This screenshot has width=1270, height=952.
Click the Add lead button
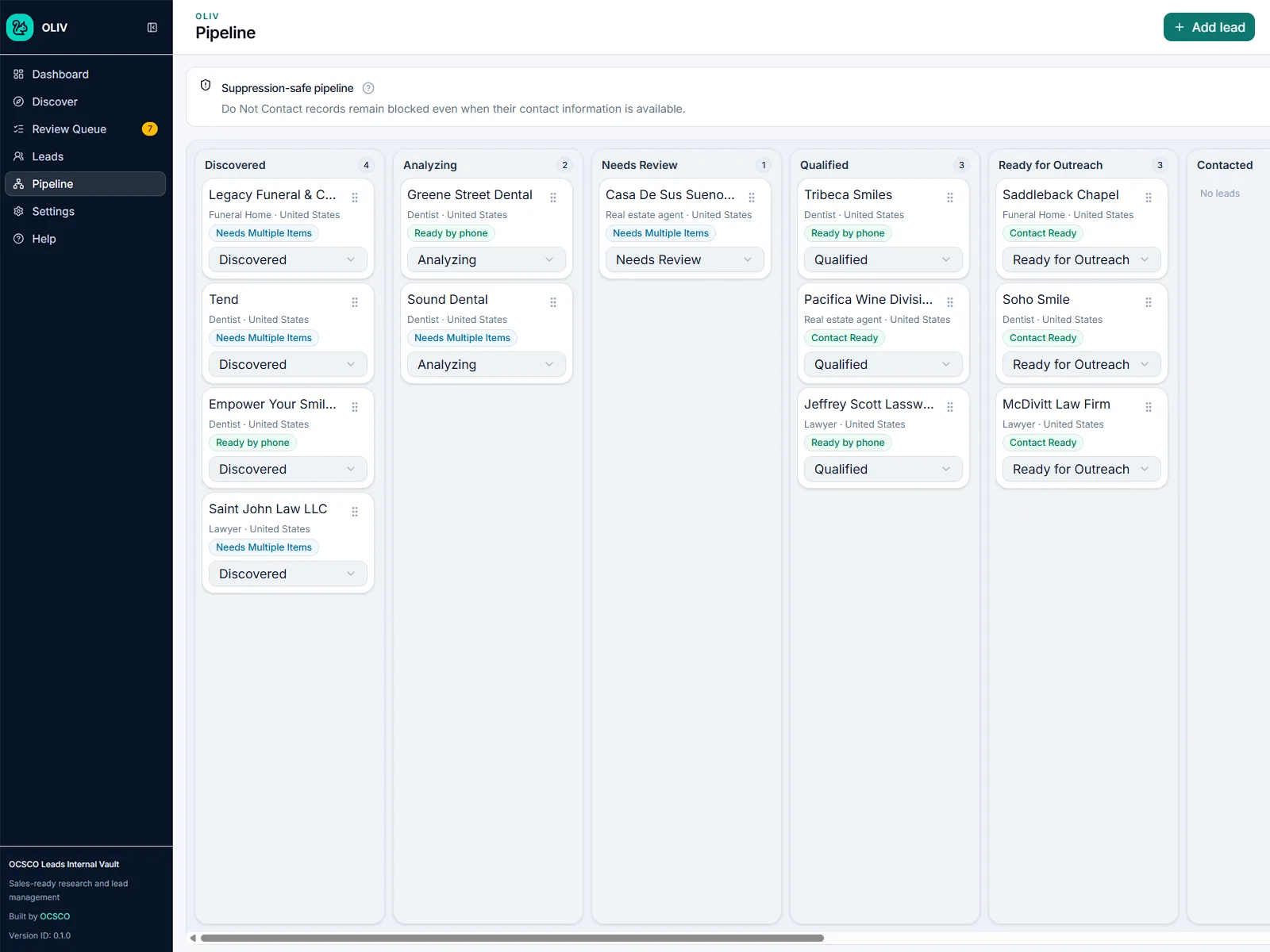(x=1209, y=27)
